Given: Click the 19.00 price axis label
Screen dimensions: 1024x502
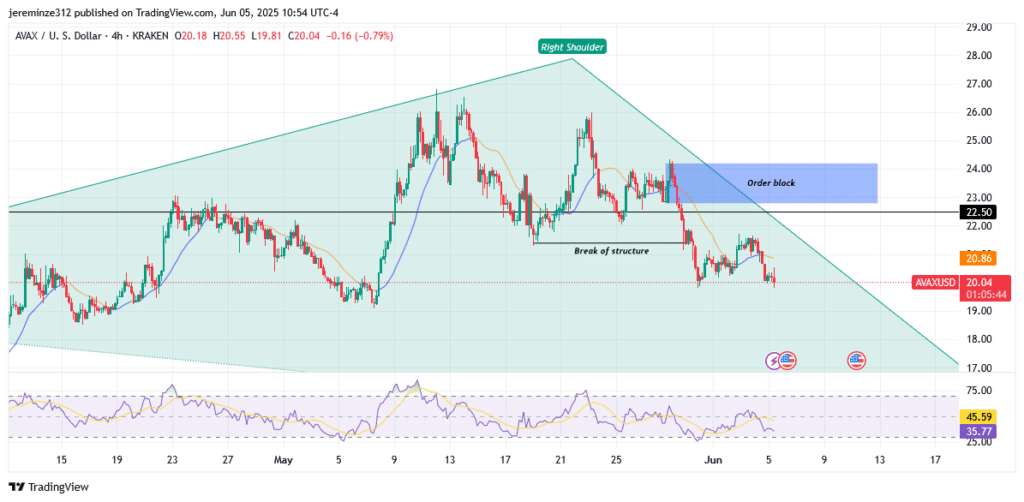Looking at the screenshot, I should (979, 311).
